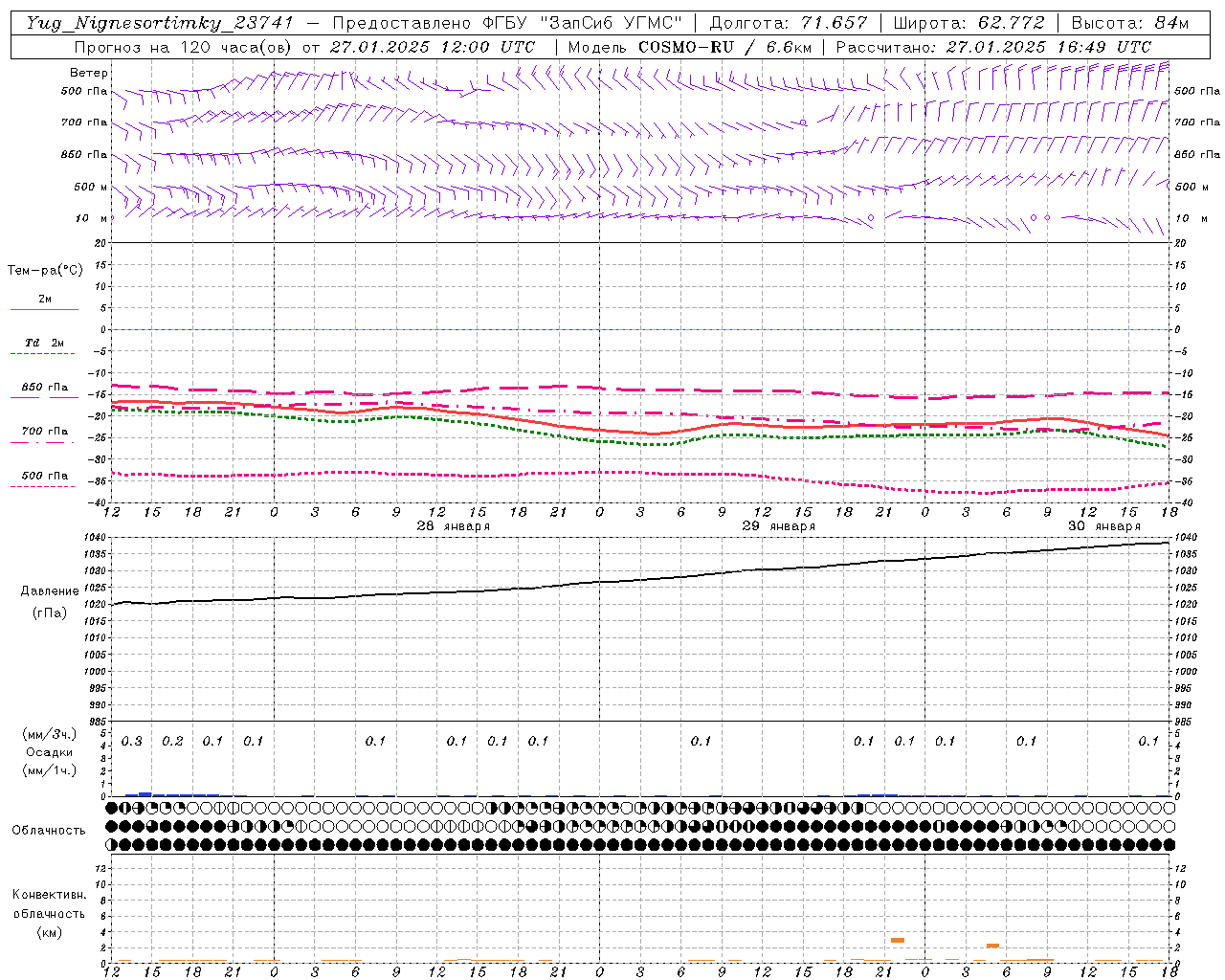Screen dimensions: 1225x980
Task: Click the (гПа) unit label under Давление
Action: click(50, 613)
